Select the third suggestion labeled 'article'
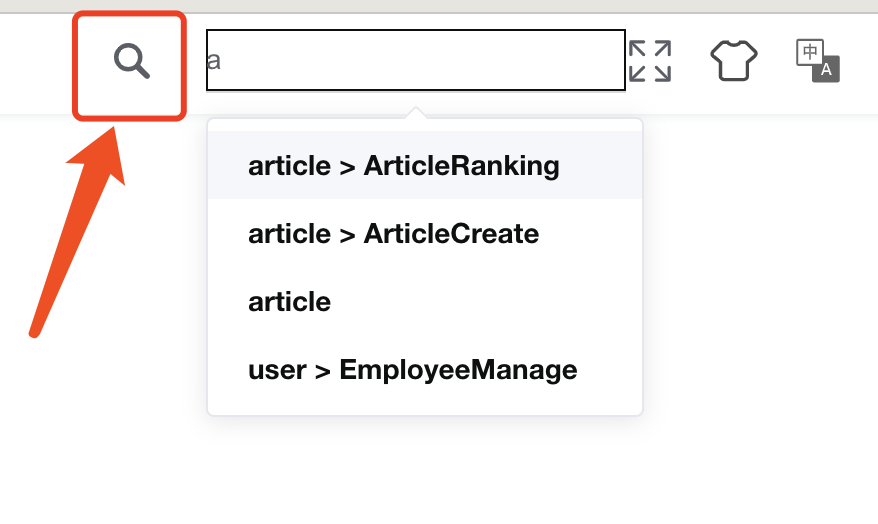Viewport: 878px width, 524px height. [x=290, y=302]
